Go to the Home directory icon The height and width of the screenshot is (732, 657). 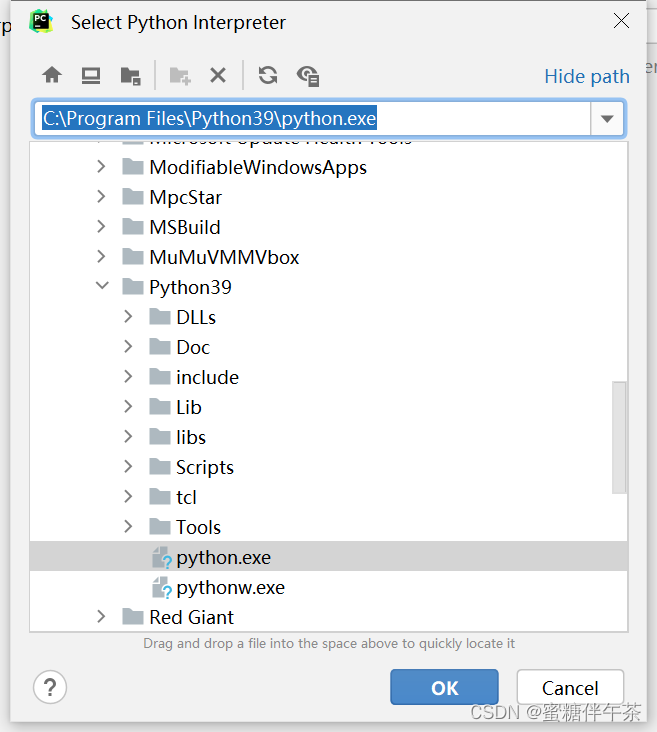point(52,75)
